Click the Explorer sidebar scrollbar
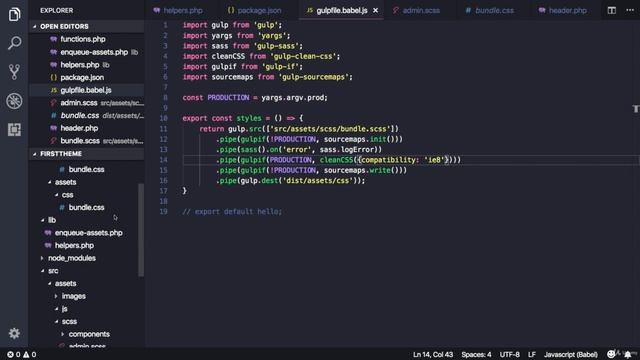The image size is (640, 360). point(141,230)
